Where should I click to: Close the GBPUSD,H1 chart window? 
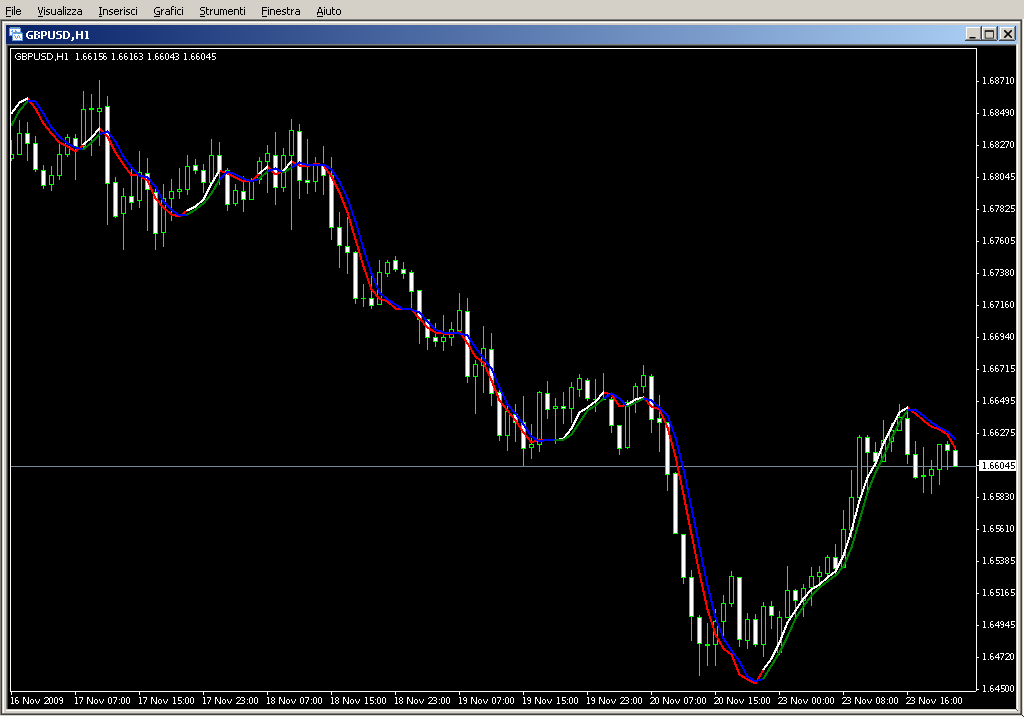point(1007,34)
